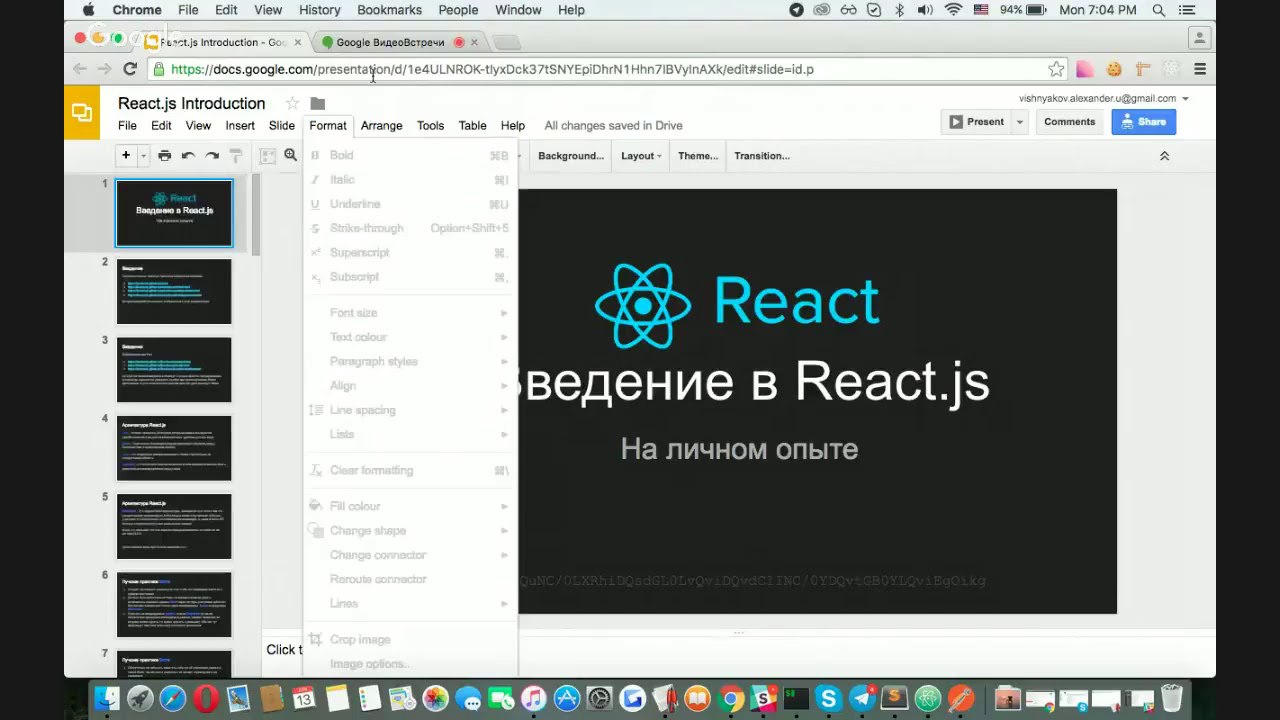
Task: Select the Zoom magnifier tool
Action: pyautogui.click(x=291, y=155)
